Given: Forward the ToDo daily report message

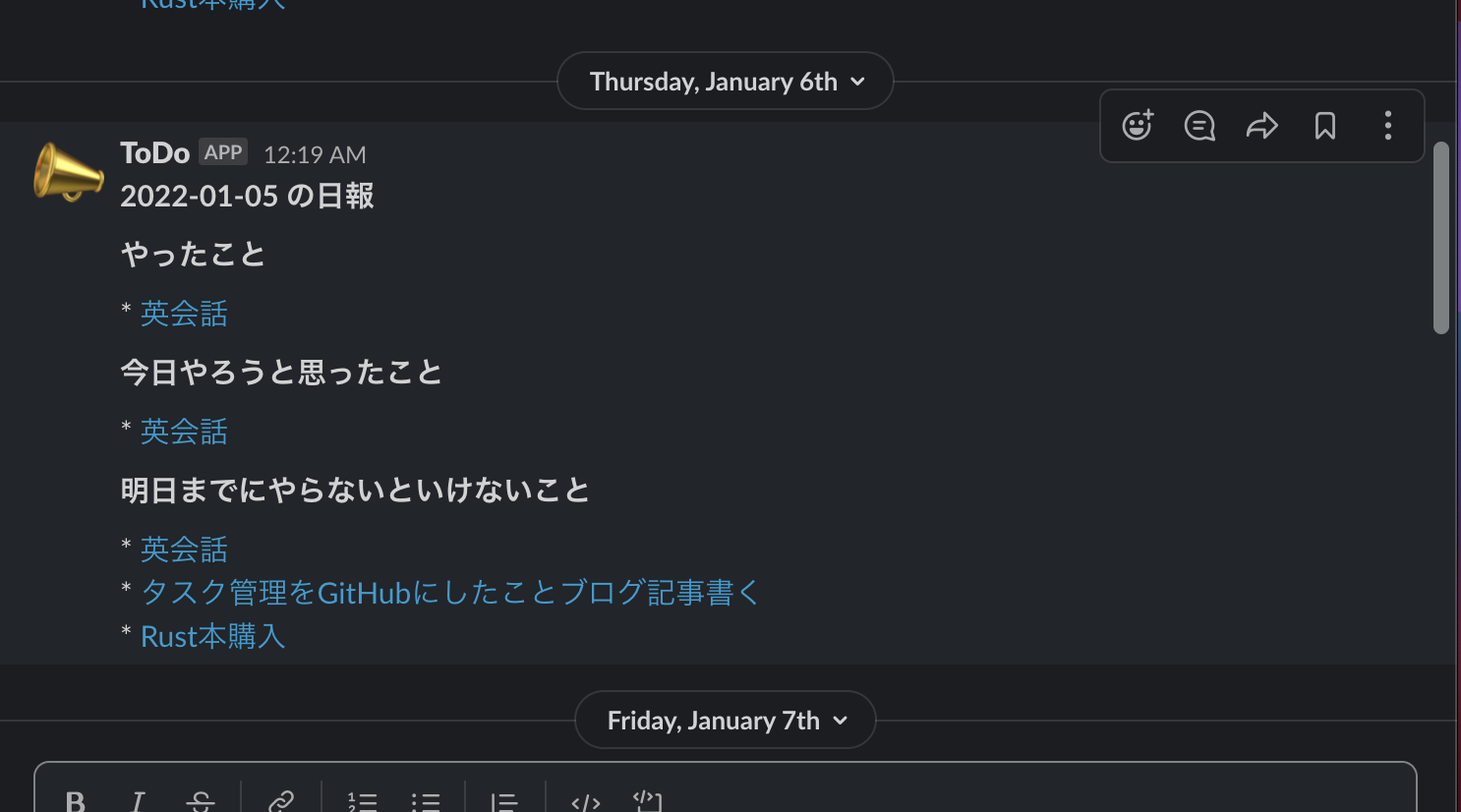Looking at the screenshot, I should [1262, 126].
